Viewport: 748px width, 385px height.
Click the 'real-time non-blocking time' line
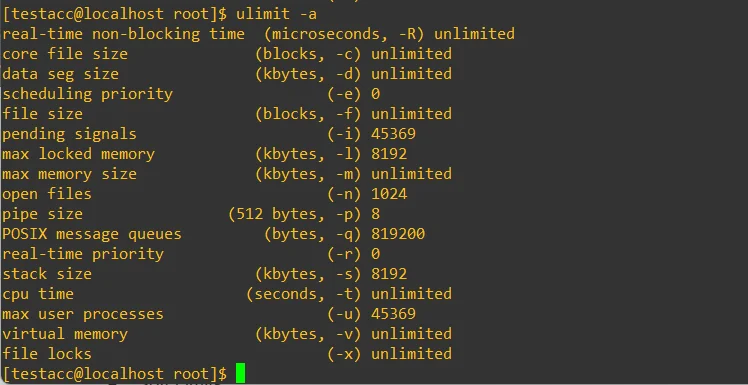click(x=259, y=34)
